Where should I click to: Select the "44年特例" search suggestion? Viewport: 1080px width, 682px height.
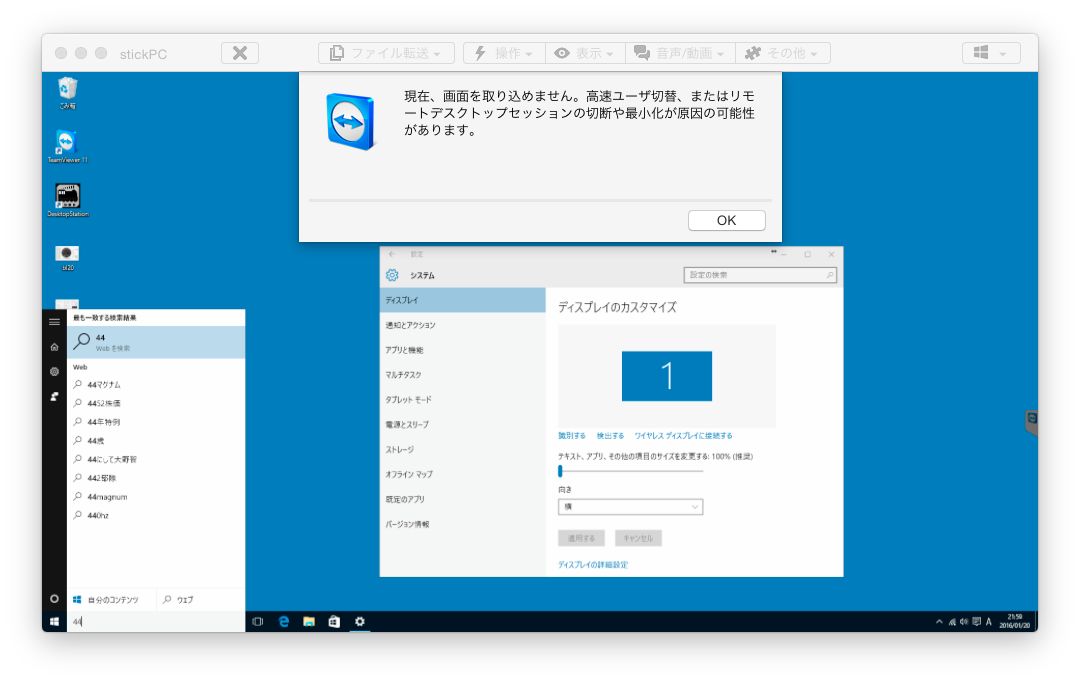156,422
